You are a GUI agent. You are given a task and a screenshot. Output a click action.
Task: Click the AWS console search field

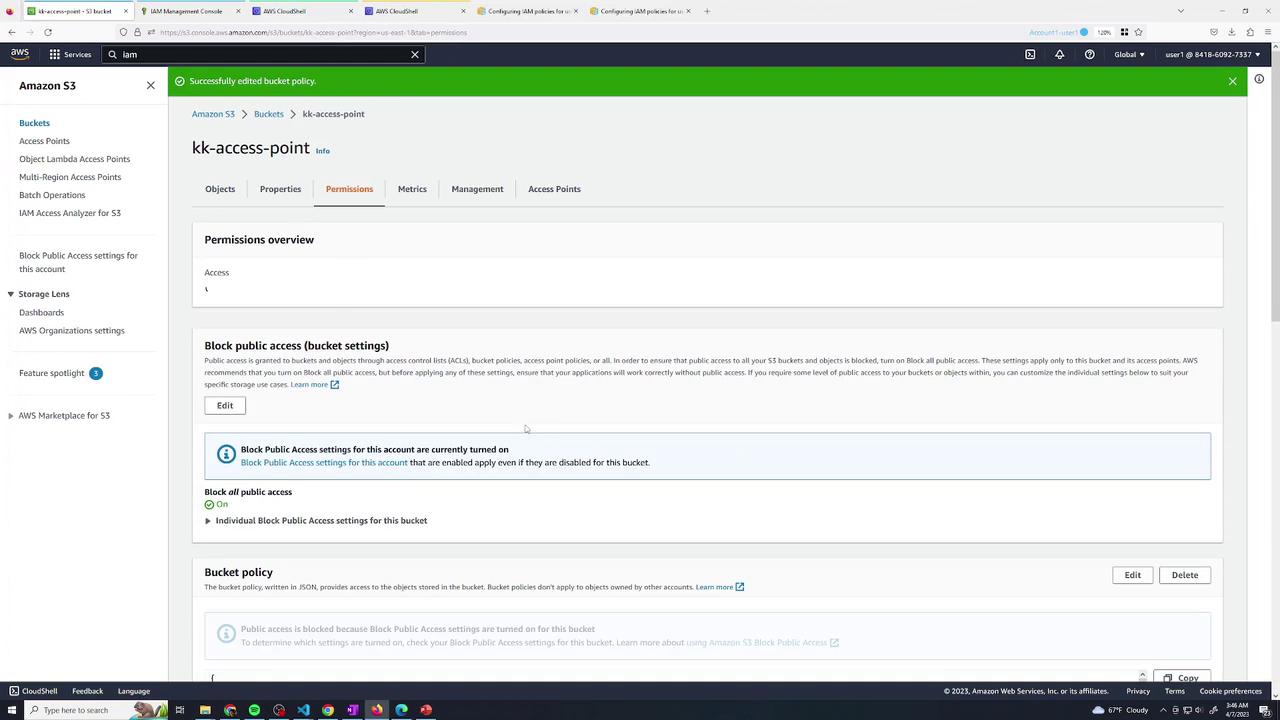click(x=262, y=54)
